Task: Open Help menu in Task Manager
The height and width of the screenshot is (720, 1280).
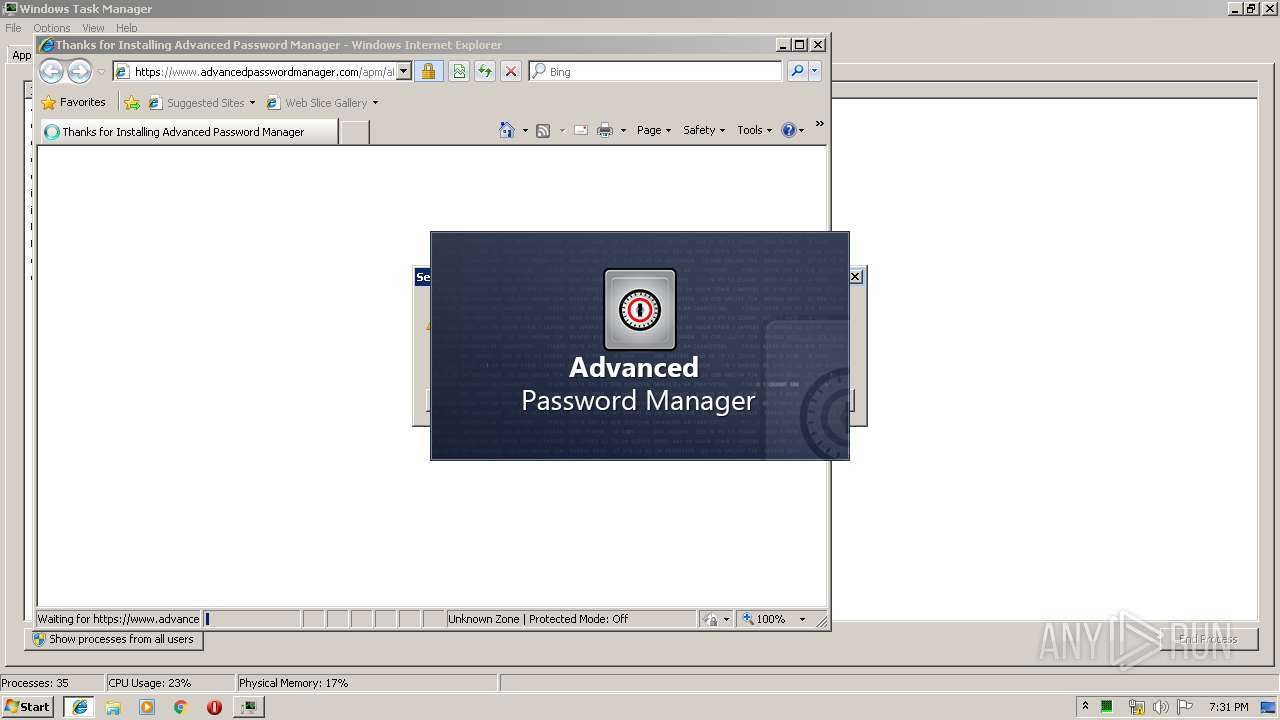Action: [x=126, y=28]
